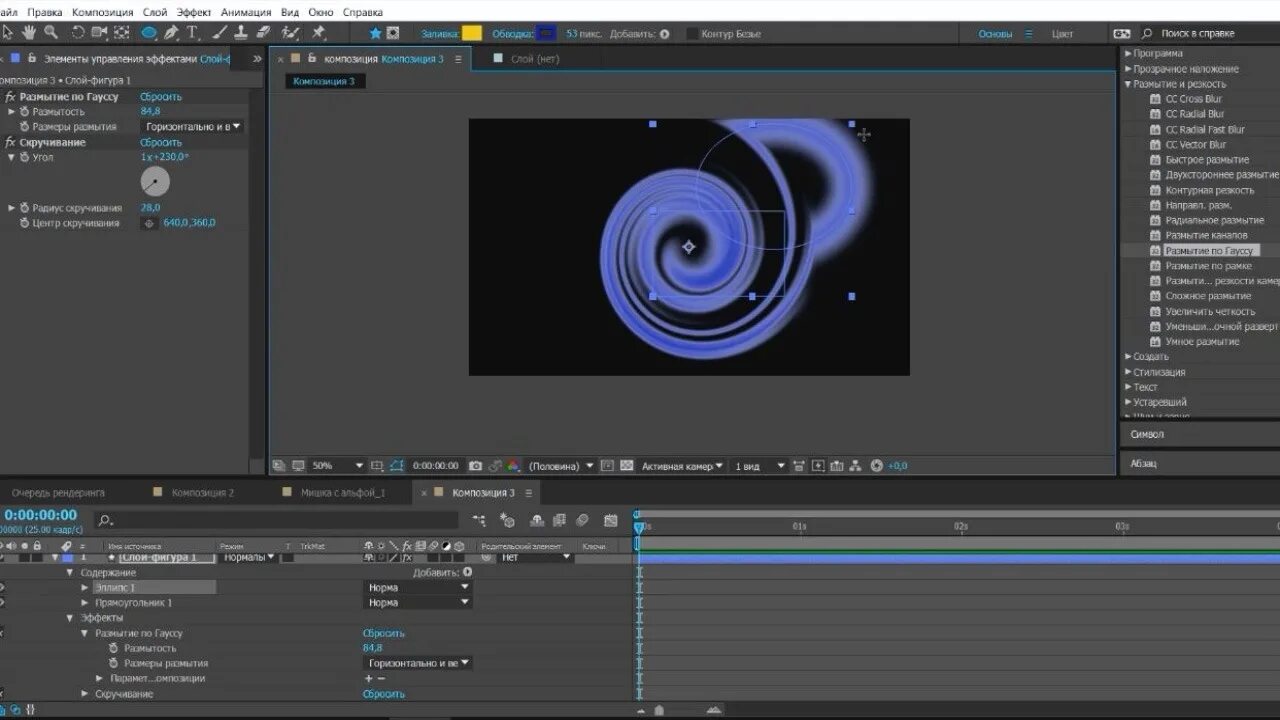Select the Type text tool
The image size is (1280, 720).
click(192, 33)
